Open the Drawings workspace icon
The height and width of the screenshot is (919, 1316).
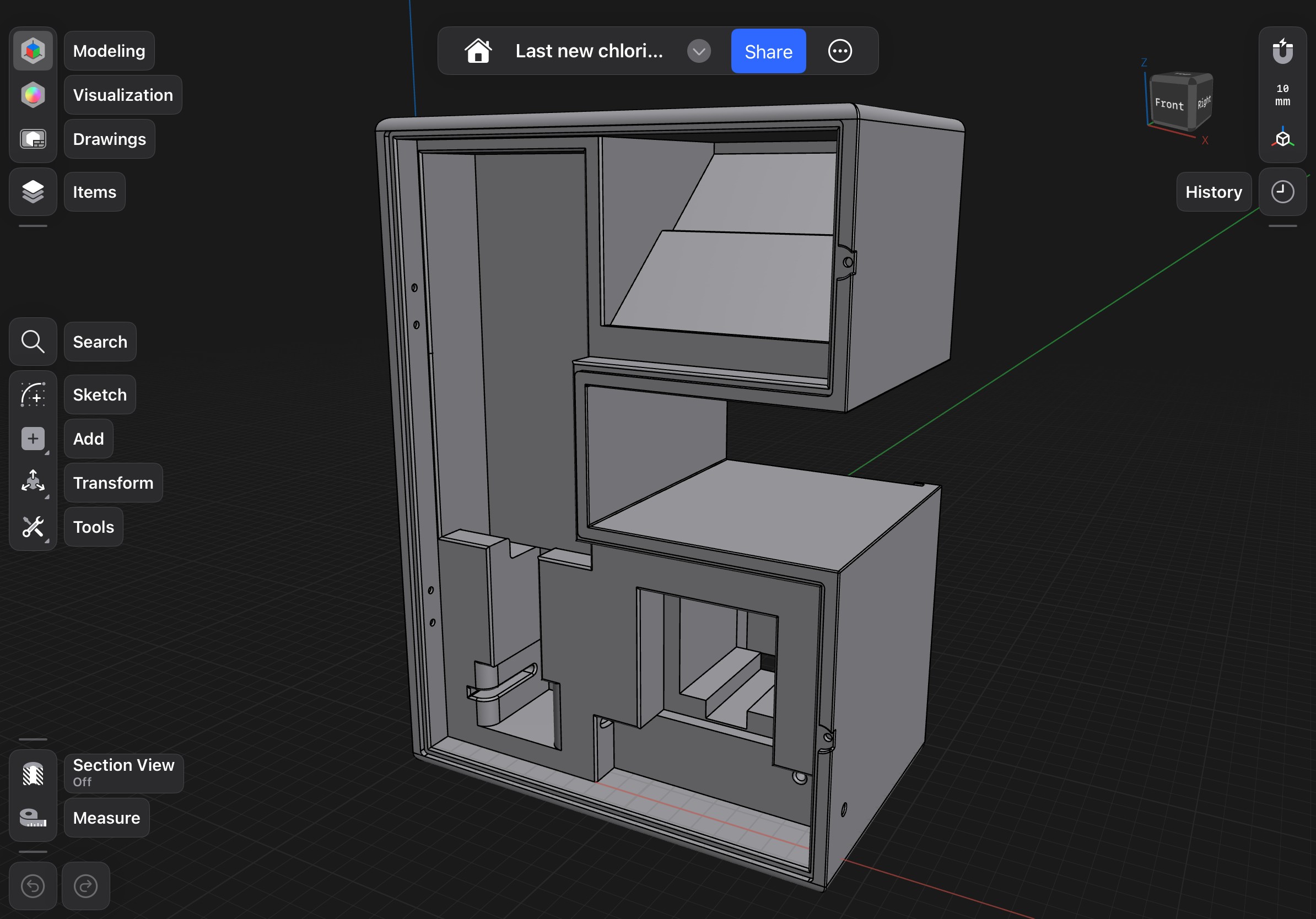pos(33,139)
